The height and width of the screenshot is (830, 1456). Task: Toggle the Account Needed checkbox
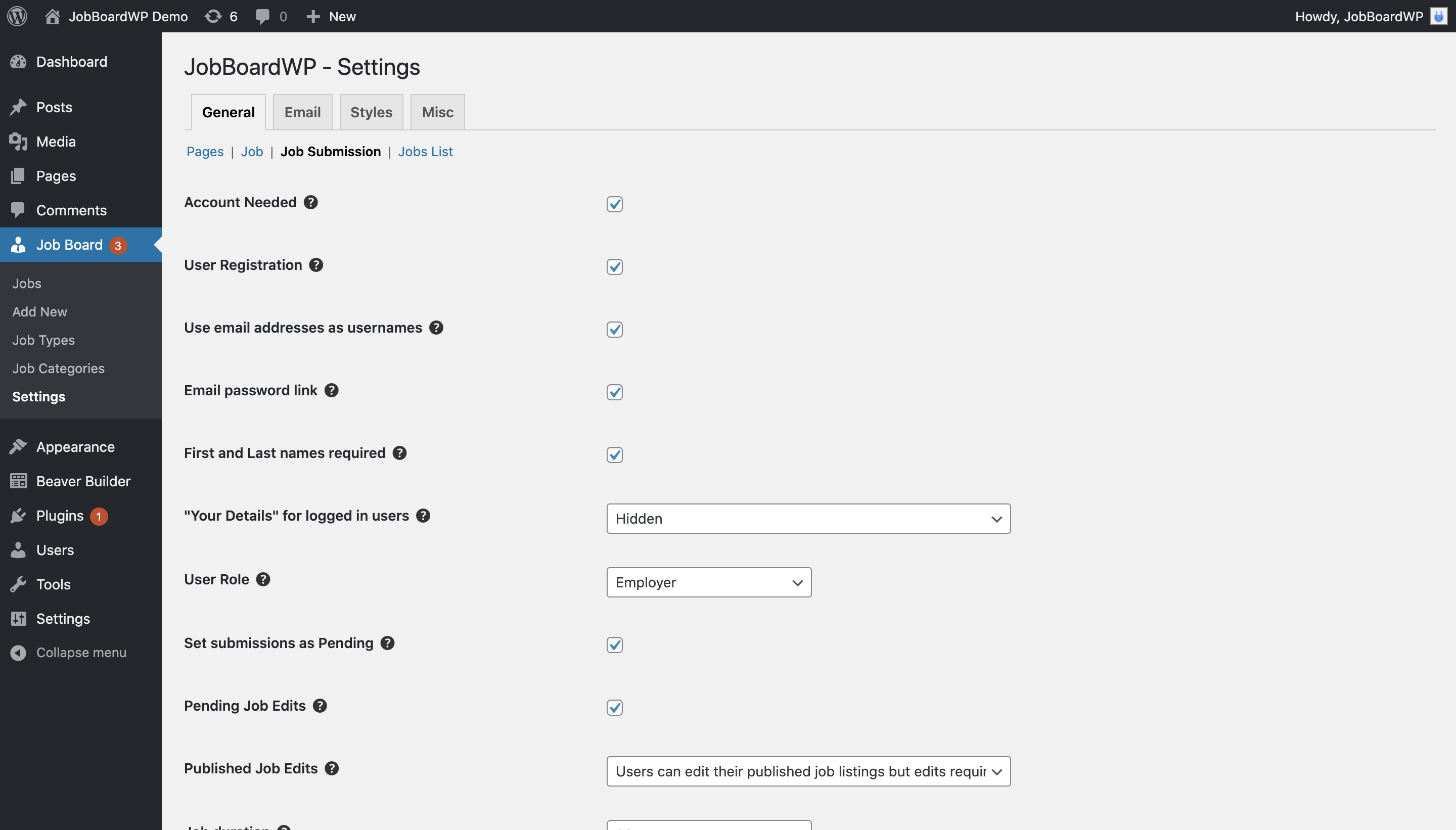coord(614,204)
